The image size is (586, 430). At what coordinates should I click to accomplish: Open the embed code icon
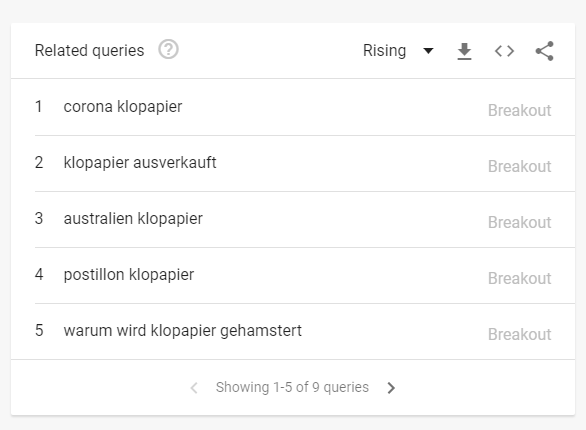(x=504, y=51)
